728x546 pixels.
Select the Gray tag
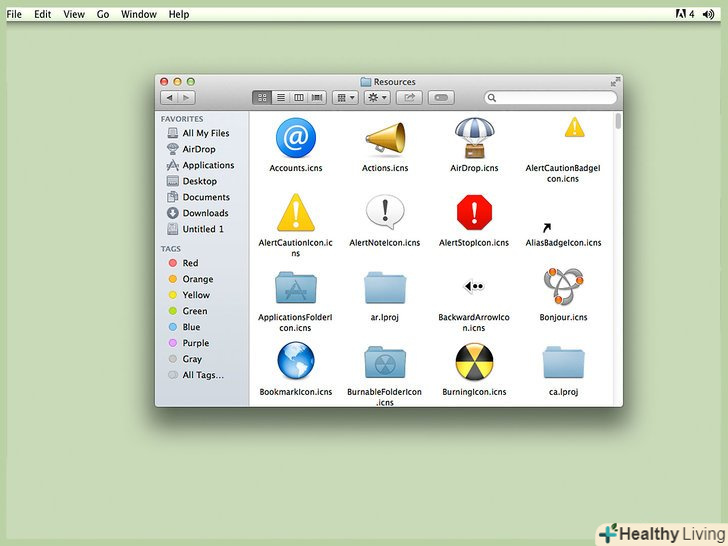click(x=185, y=359)
